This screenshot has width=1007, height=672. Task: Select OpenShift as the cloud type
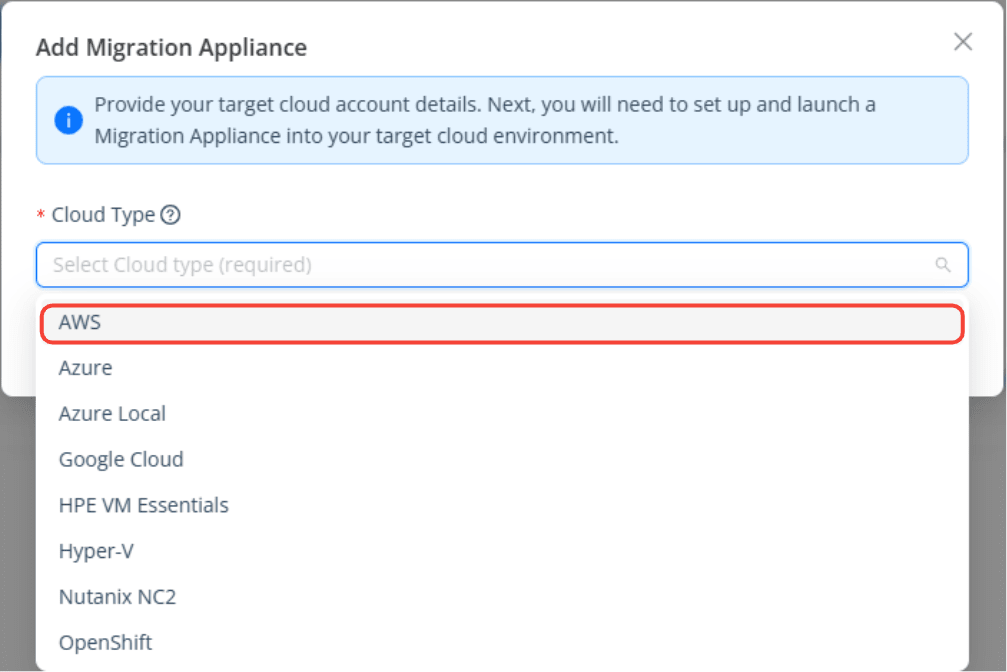pyautogui.click(x=502, y=642)
